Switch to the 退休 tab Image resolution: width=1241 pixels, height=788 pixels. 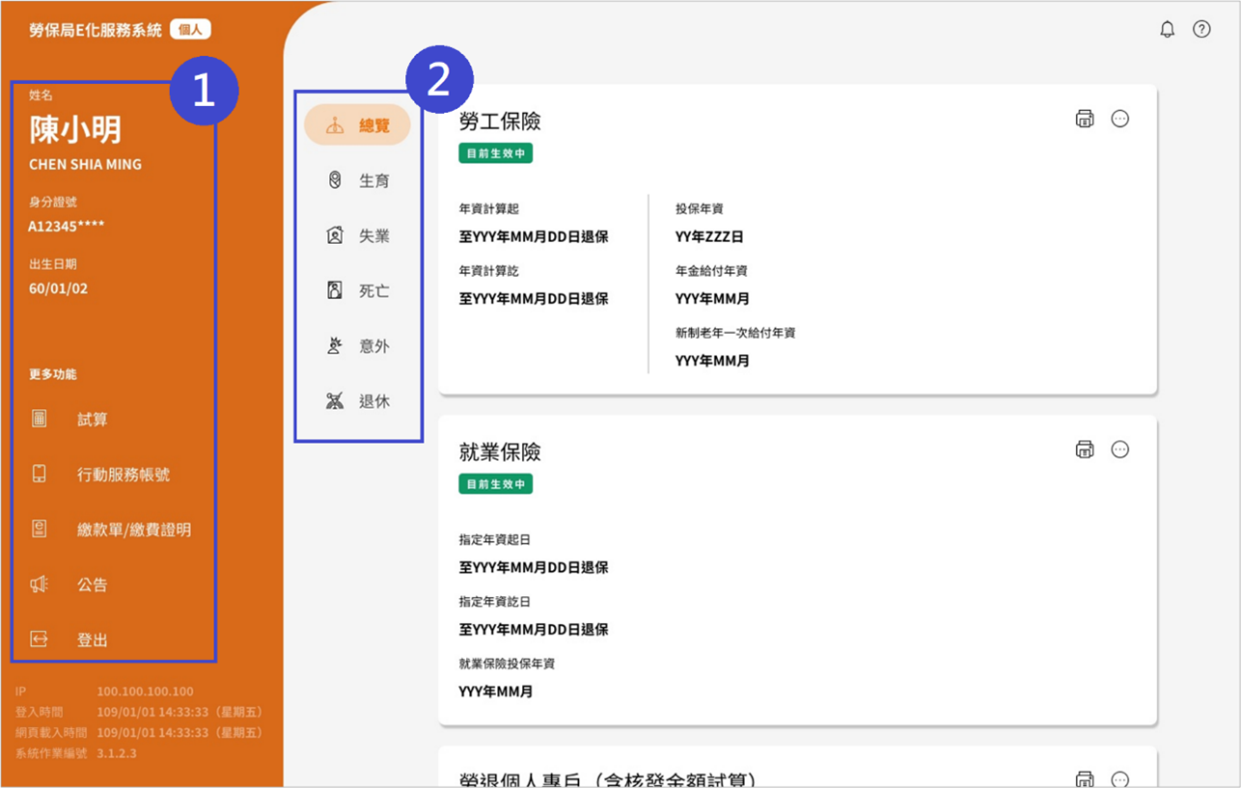(x=358, y=402)
